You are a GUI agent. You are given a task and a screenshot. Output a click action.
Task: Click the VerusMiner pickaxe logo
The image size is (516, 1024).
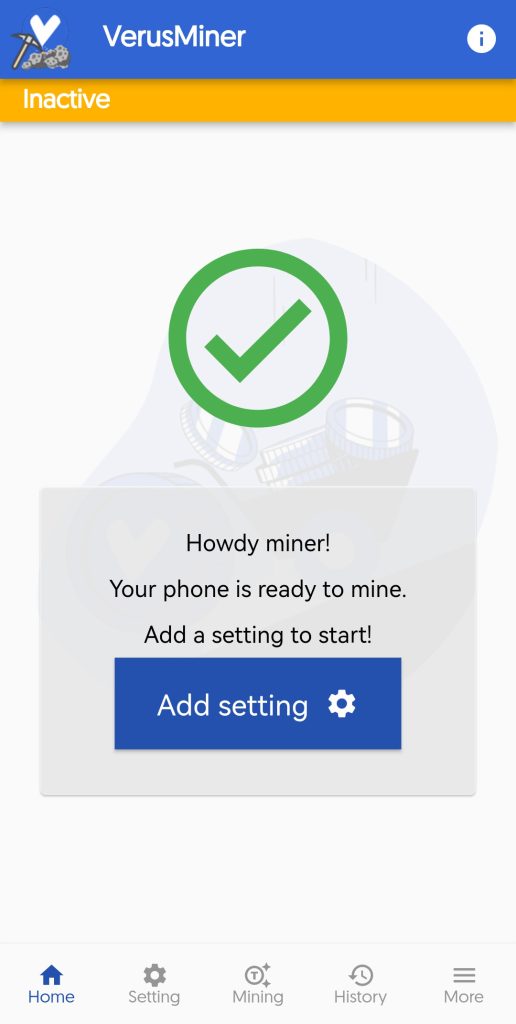(x=40, y=39)
